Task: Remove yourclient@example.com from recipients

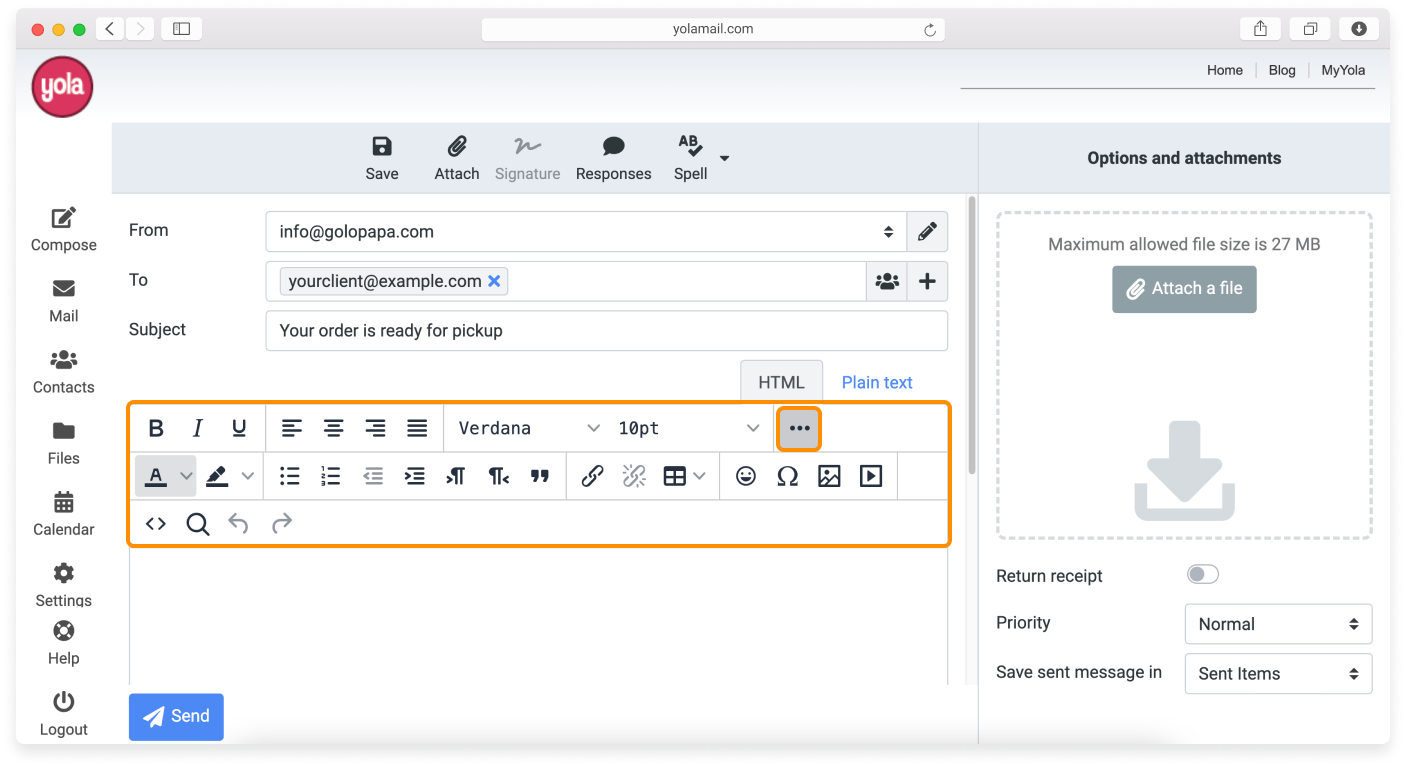Action: [494, 281]
